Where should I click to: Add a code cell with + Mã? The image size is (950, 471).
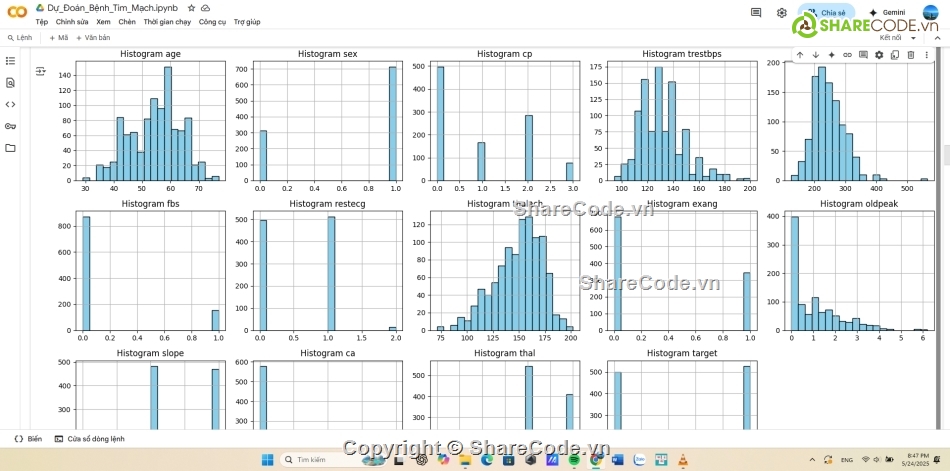point(59,38)
